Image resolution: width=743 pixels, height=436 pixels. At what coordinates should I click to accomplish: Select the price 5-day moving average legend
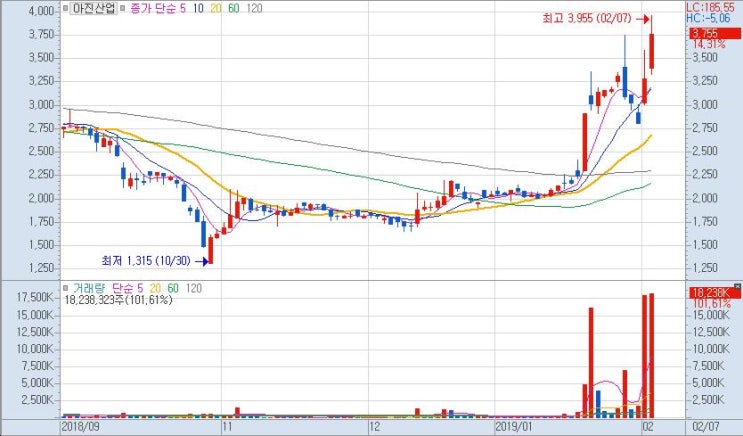pos(183,9)
